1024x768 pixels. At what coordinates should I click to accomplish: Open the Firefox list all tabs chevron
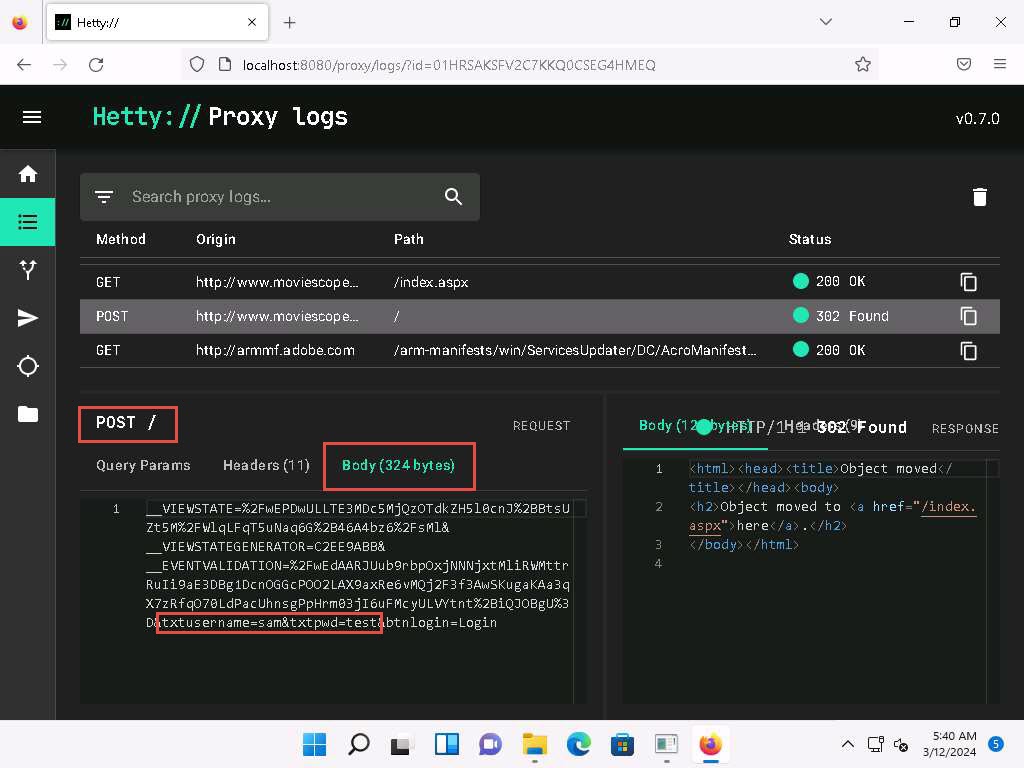825,22
